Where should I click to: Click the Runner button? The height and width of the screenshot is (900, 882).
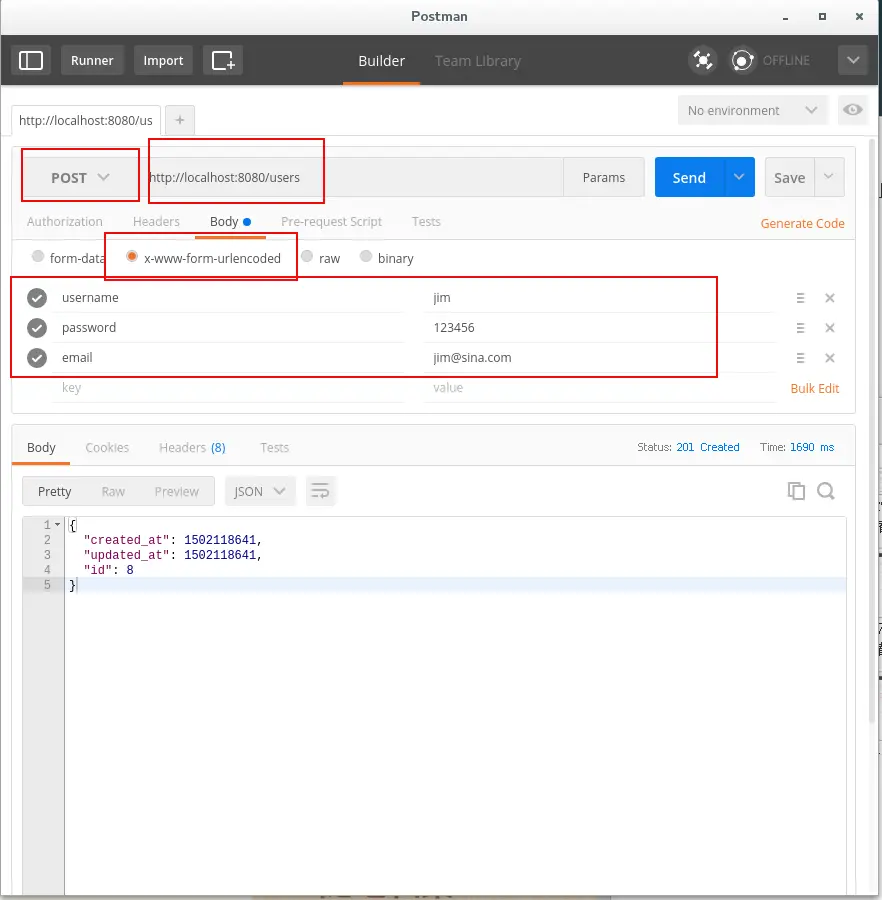(92, 60)
